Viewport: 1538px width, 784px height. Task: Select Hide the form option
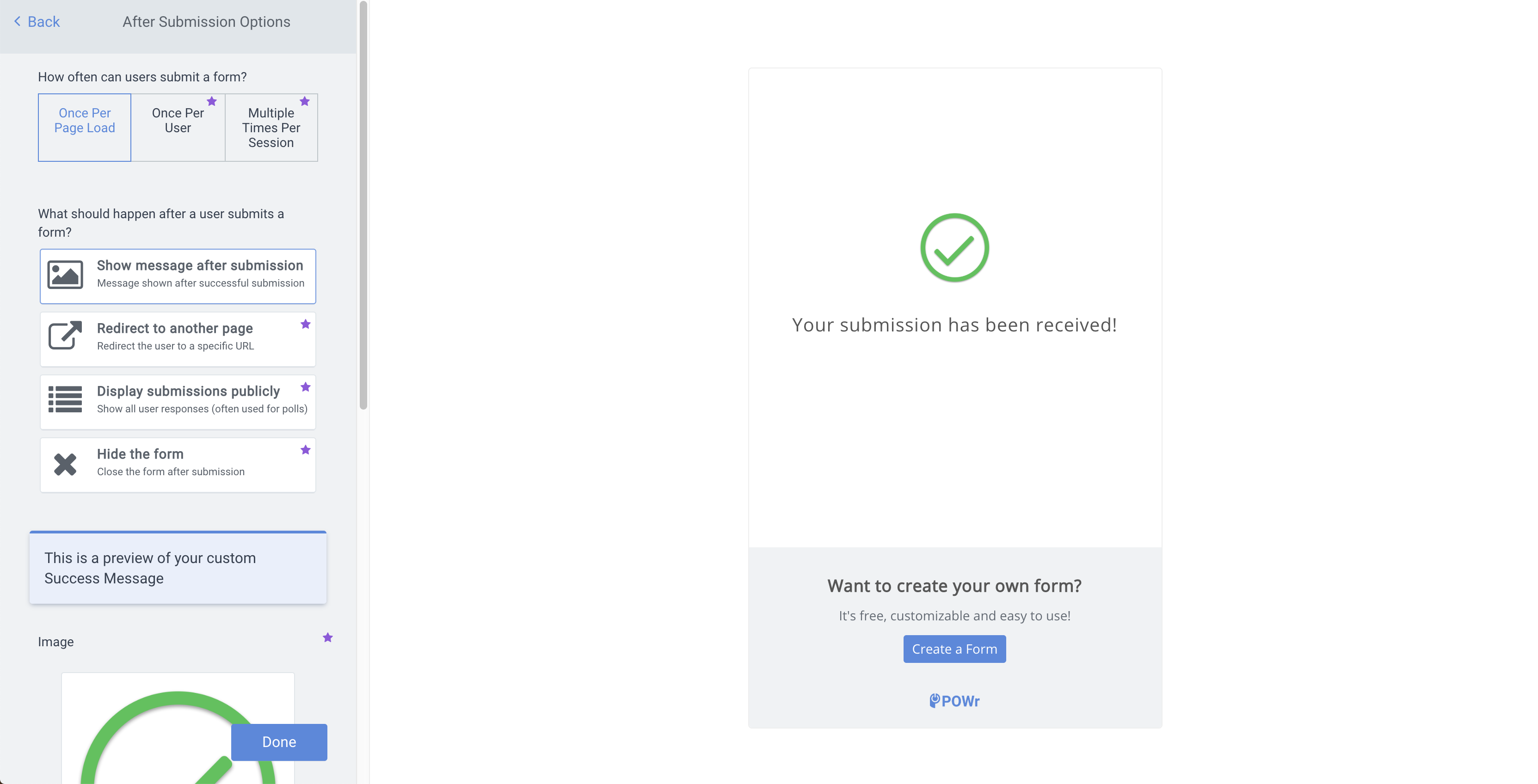178,465
